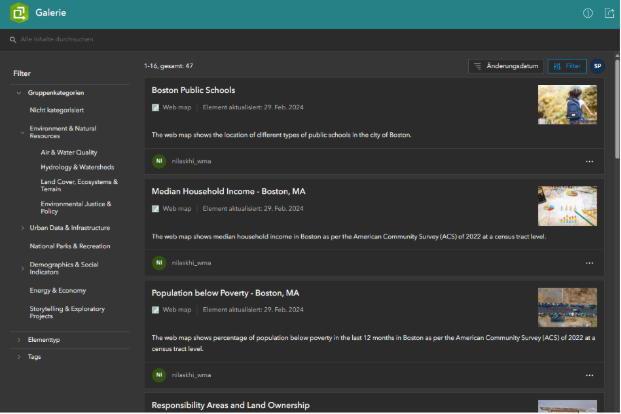Expand Urban Data & Infrastructure chevron
This screenshot has height=414, width=621.
coord(23,228)
